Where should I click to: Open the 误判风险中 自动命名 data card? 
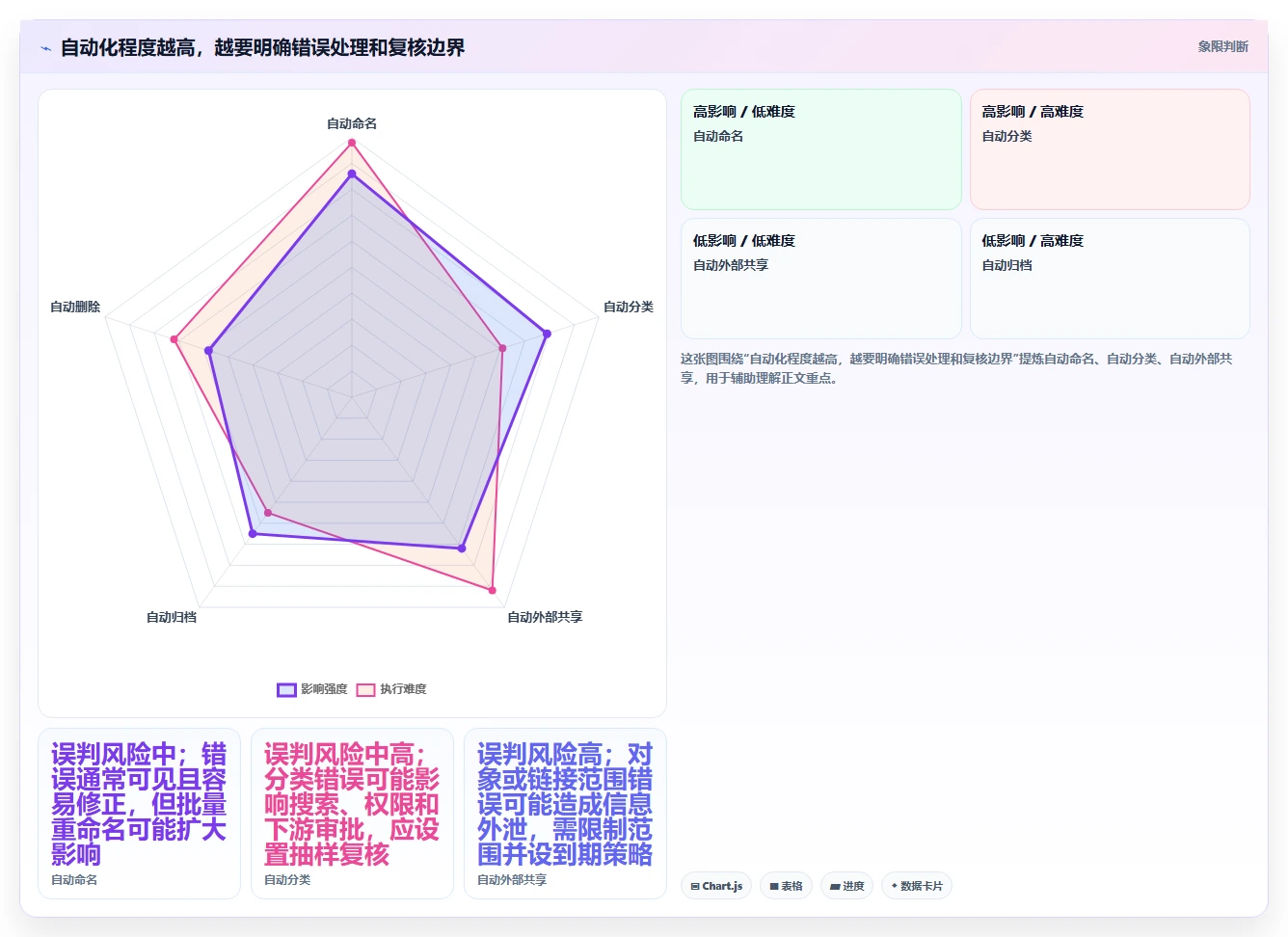139,814
